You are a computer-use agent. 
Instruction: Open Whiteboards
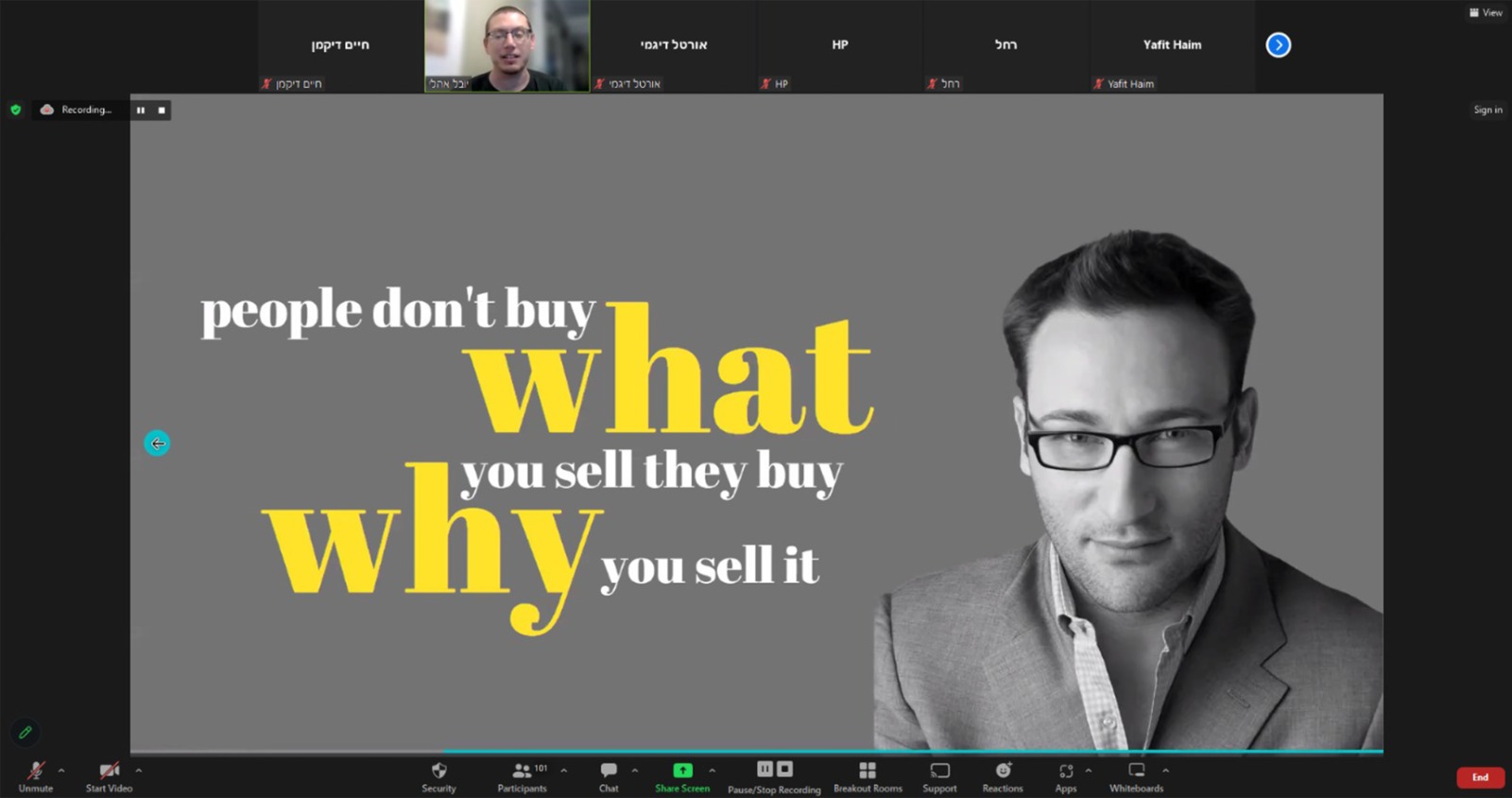click(x=1137, y=776)
